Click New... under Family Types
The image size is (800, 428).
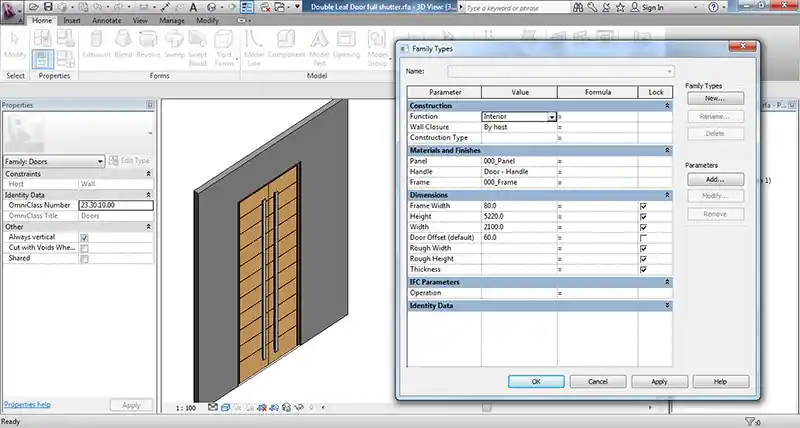click(715, 98)
